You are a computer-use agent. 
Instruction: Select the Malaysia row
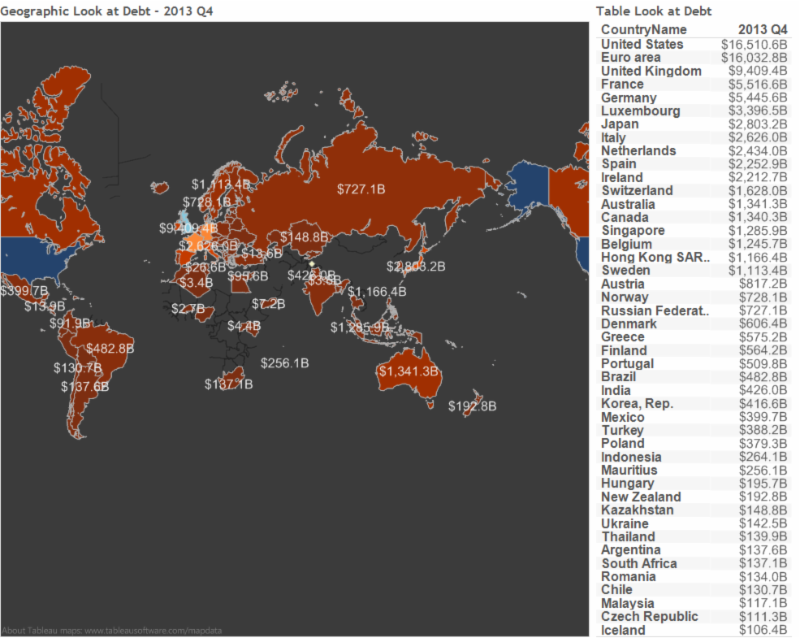tap(694, 603)
